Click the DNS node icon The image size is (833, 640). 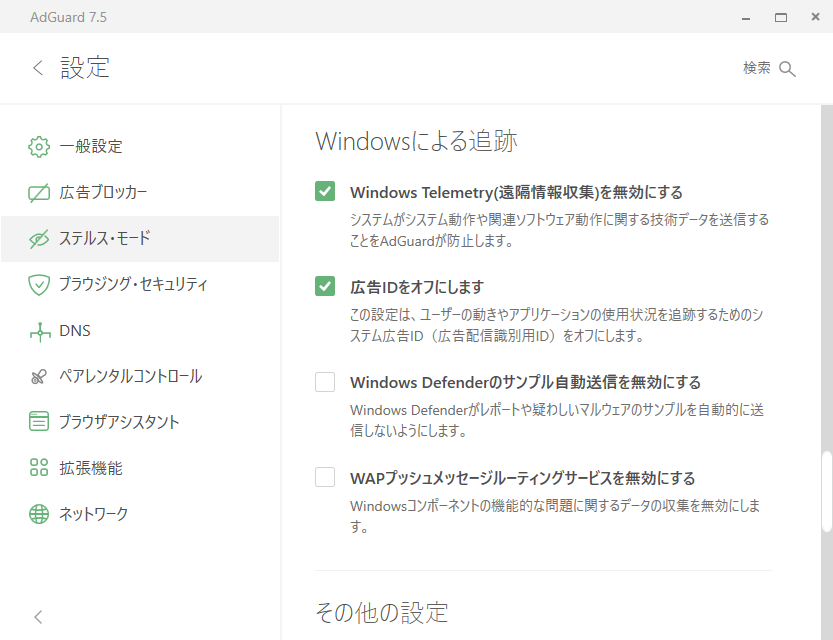(40, 331)
